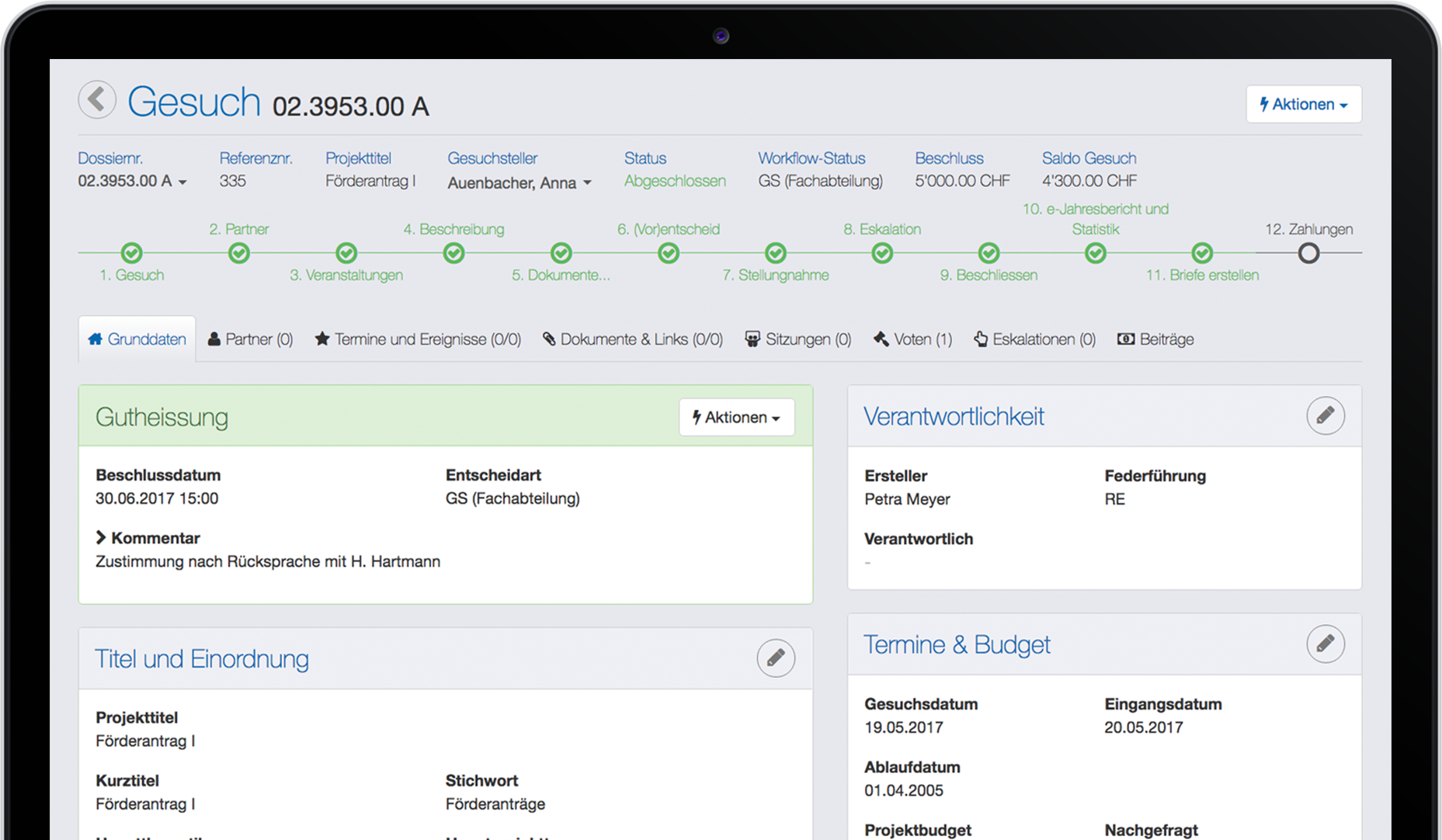Image resolution: width=1442 pixels, height=840 pixels.
Task: Open the Voten (1) tab
Action: [912, 339]
